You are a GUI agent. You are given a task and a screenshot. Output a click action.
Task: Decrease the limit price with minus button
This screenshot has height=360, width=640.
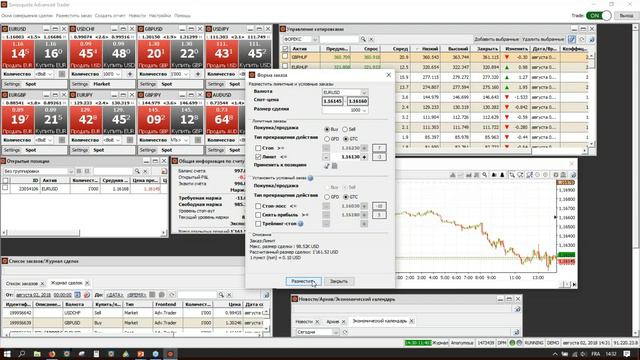click(326, 157)
